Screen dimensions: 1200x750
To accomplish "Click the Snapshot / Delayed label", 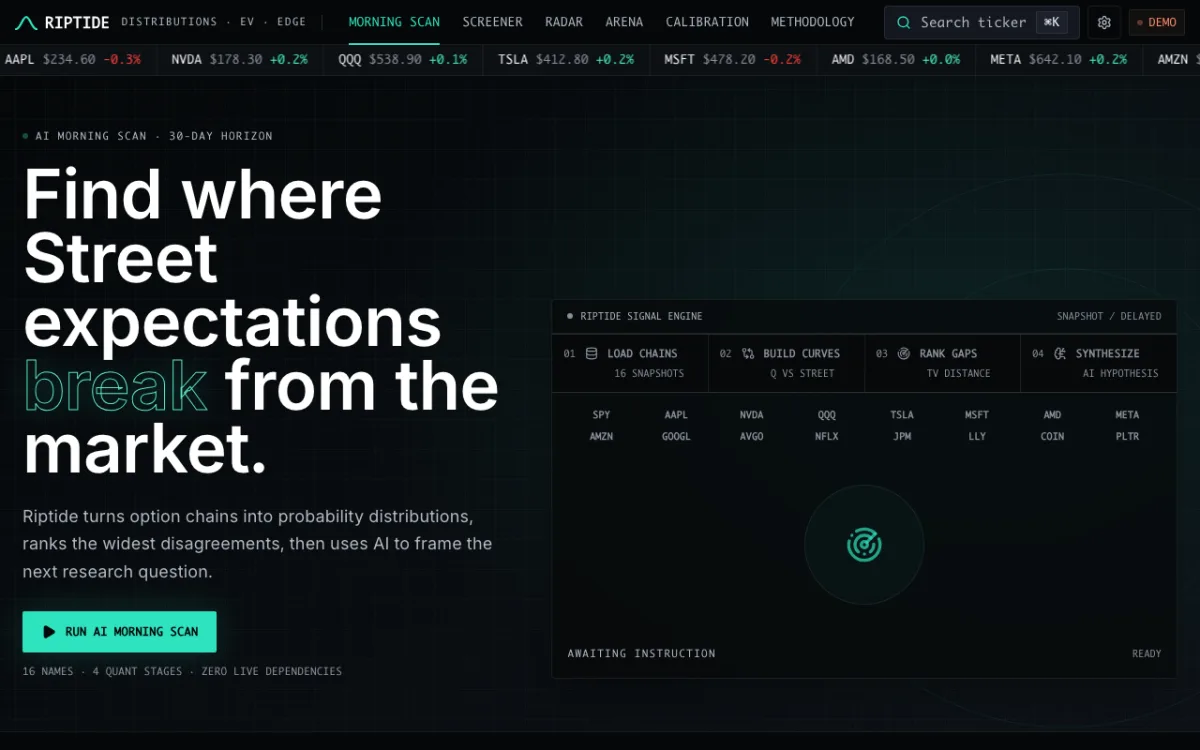I will [1109, 316].
